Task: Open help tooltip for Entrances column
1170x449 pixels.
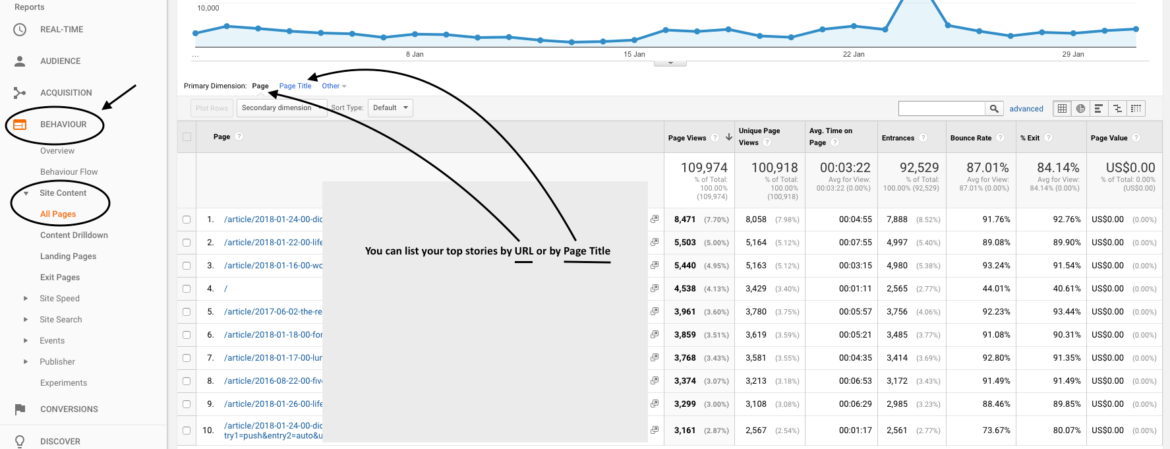Action: point(923,137)
